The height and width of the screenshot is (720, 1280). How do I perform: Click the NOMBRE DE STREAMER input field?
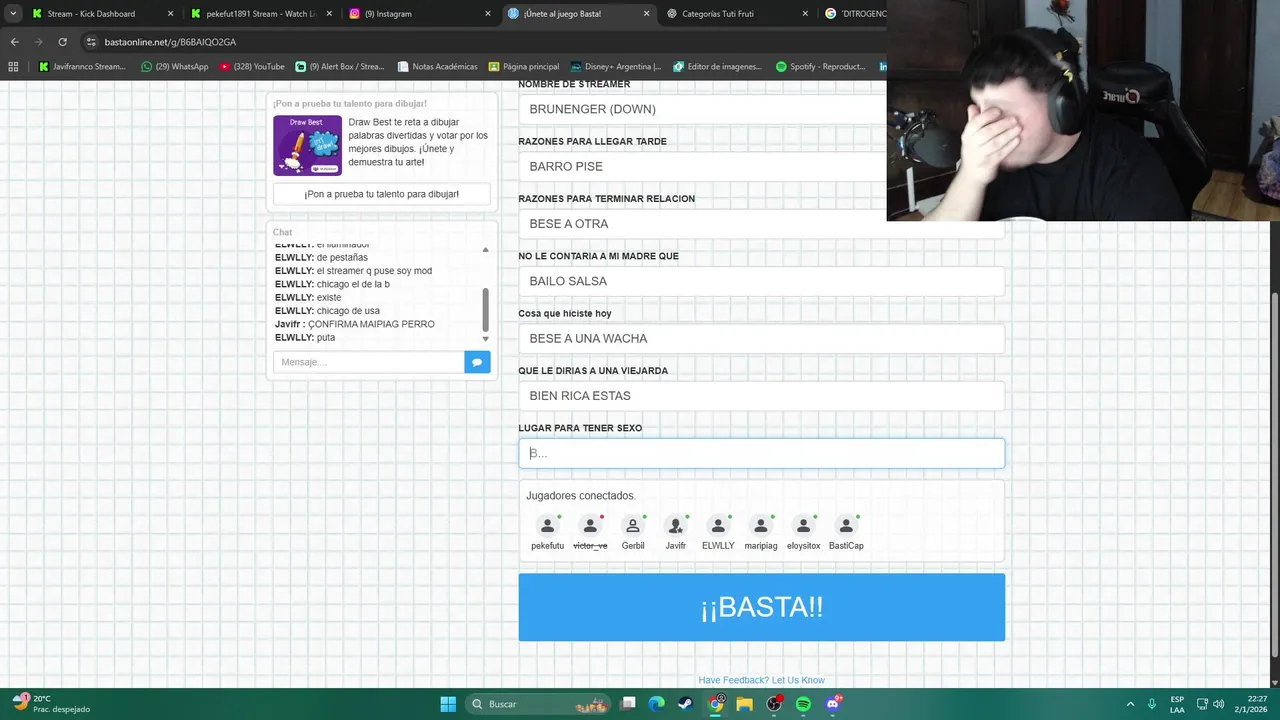click(x=702, y=109)
